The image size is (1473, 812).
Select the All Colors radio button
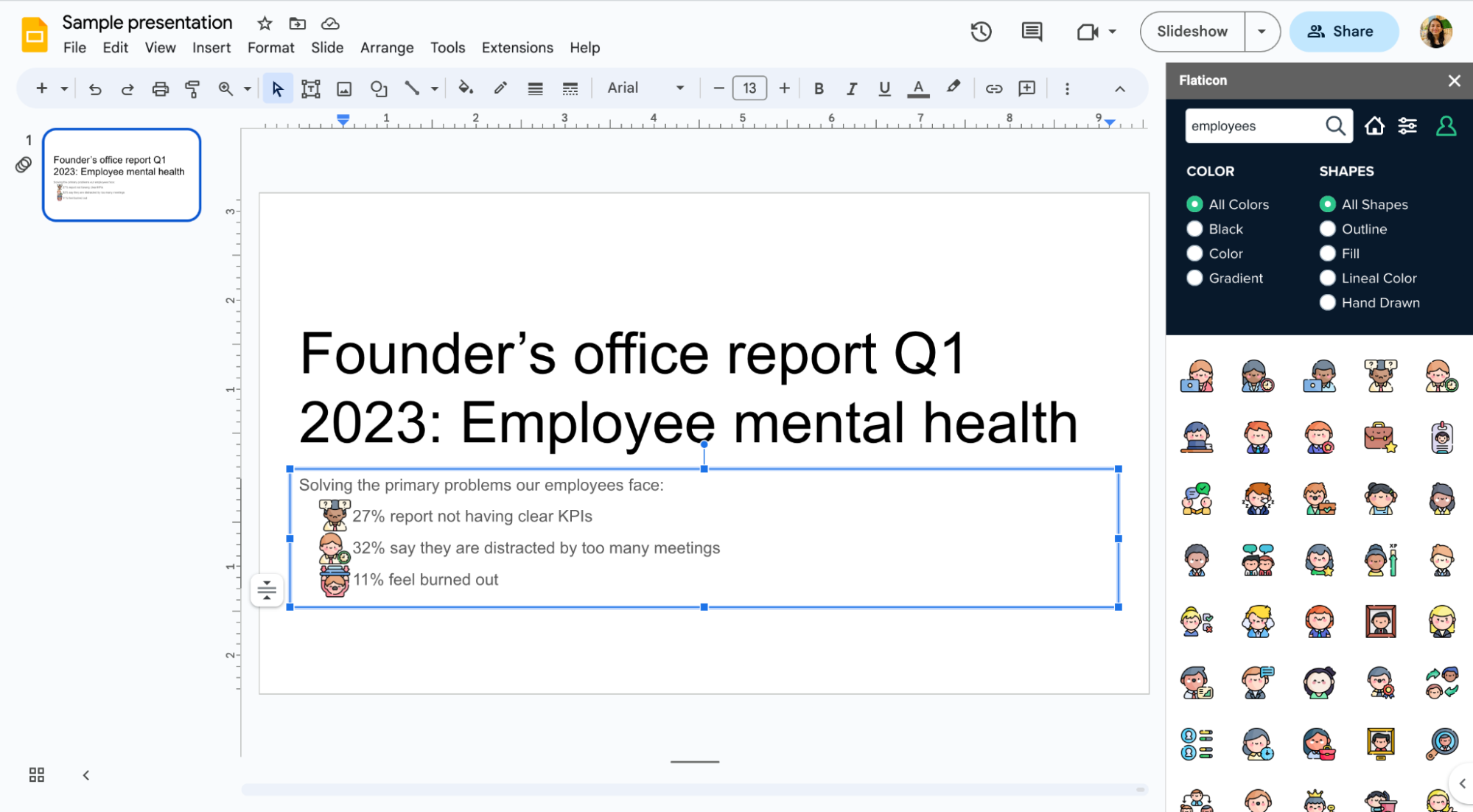click(1195, 204)
